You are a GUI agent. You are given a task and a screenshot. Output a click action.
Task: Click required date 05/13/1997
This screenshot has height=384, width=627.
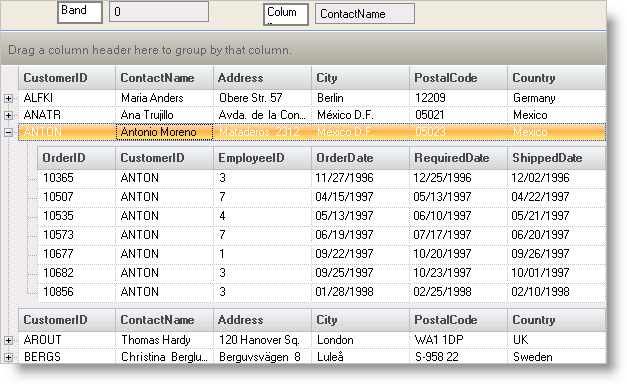click(458, 197)
